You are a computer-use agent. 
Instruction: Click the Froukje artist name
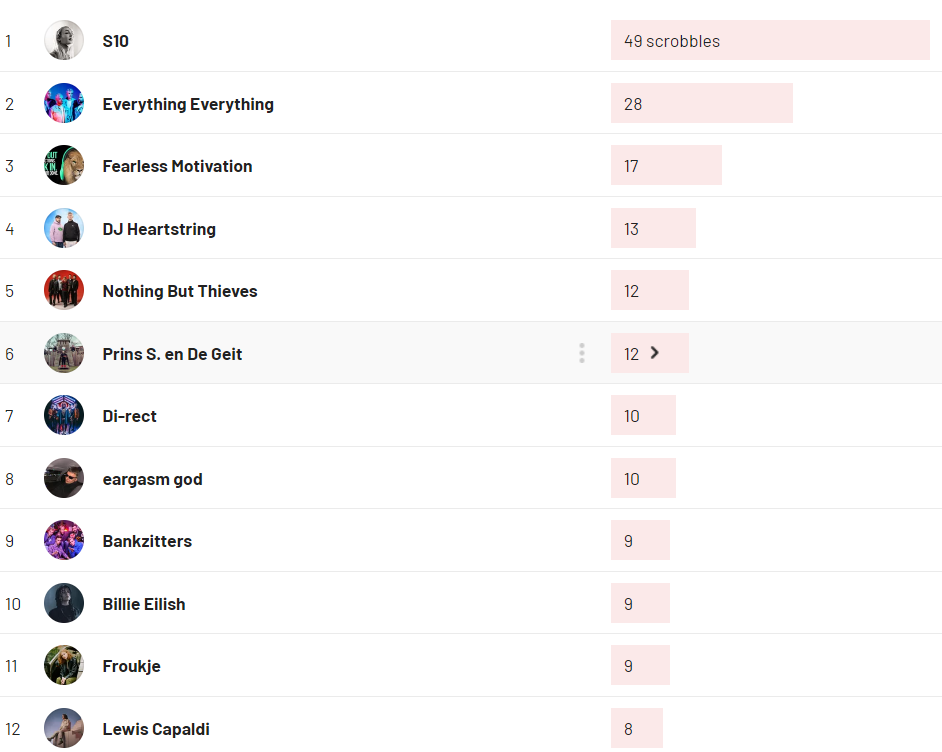[x=131, y=666]
